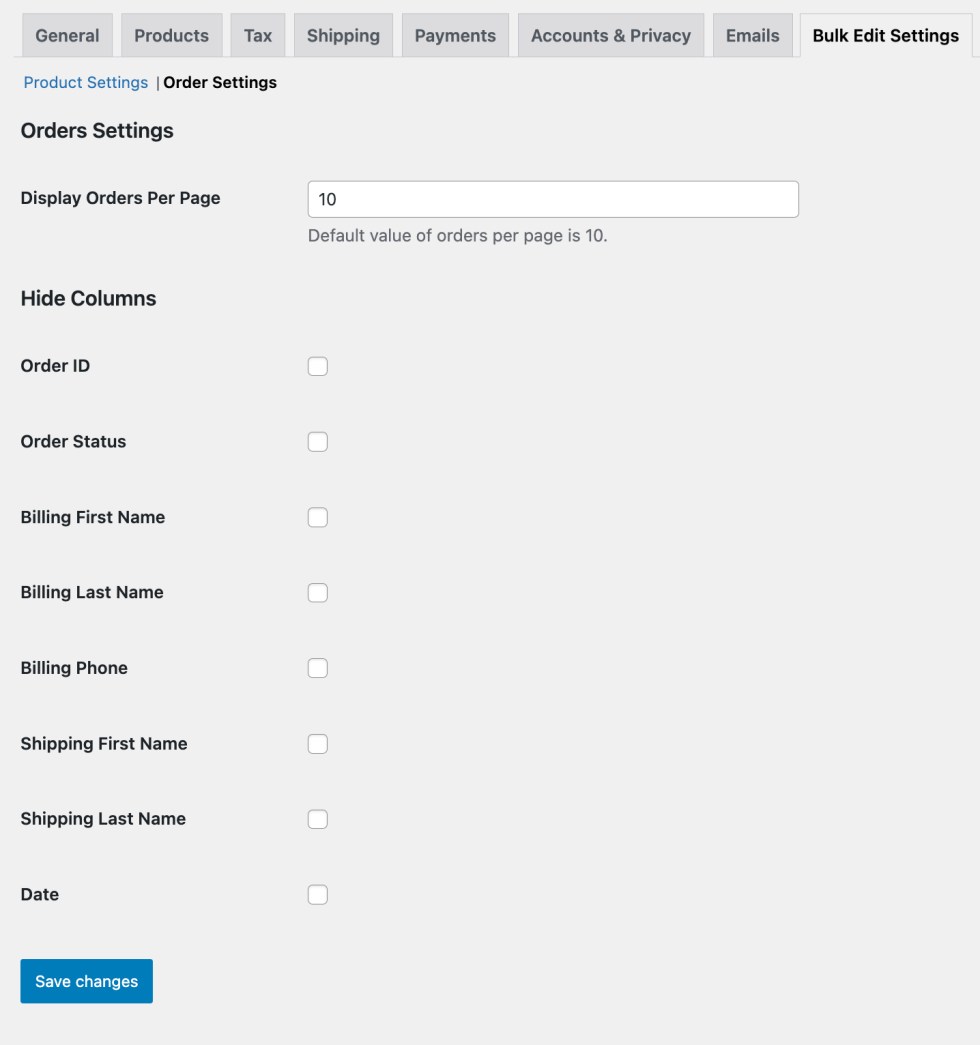Viewport: 980px width, 1045px height.
Task: Toggle the Order Status checkbox
Action: (x=318, y=442)
